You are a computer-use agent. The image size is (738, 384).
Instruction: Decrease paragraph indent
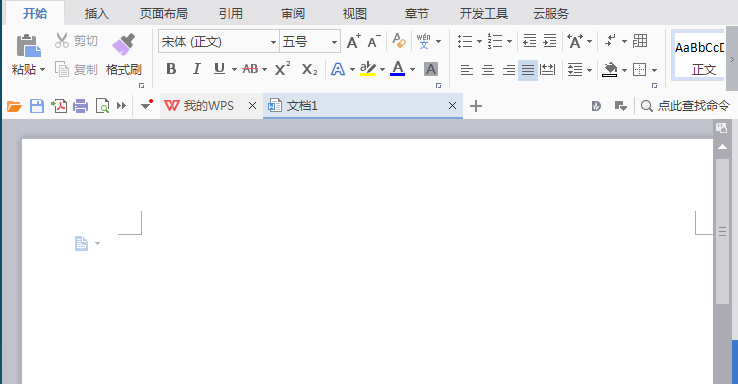pos(529,41)
